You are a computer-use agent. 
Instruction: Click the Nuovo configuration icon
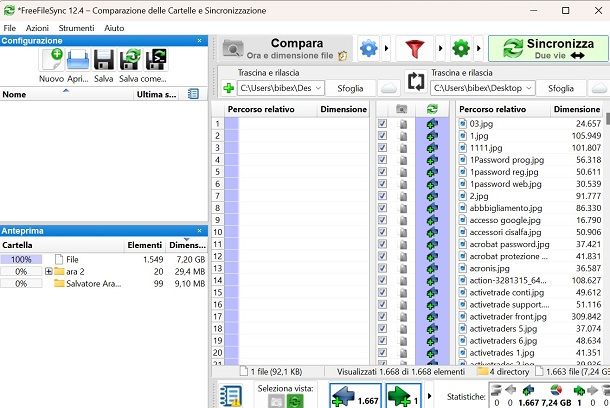tap(52, 60)
